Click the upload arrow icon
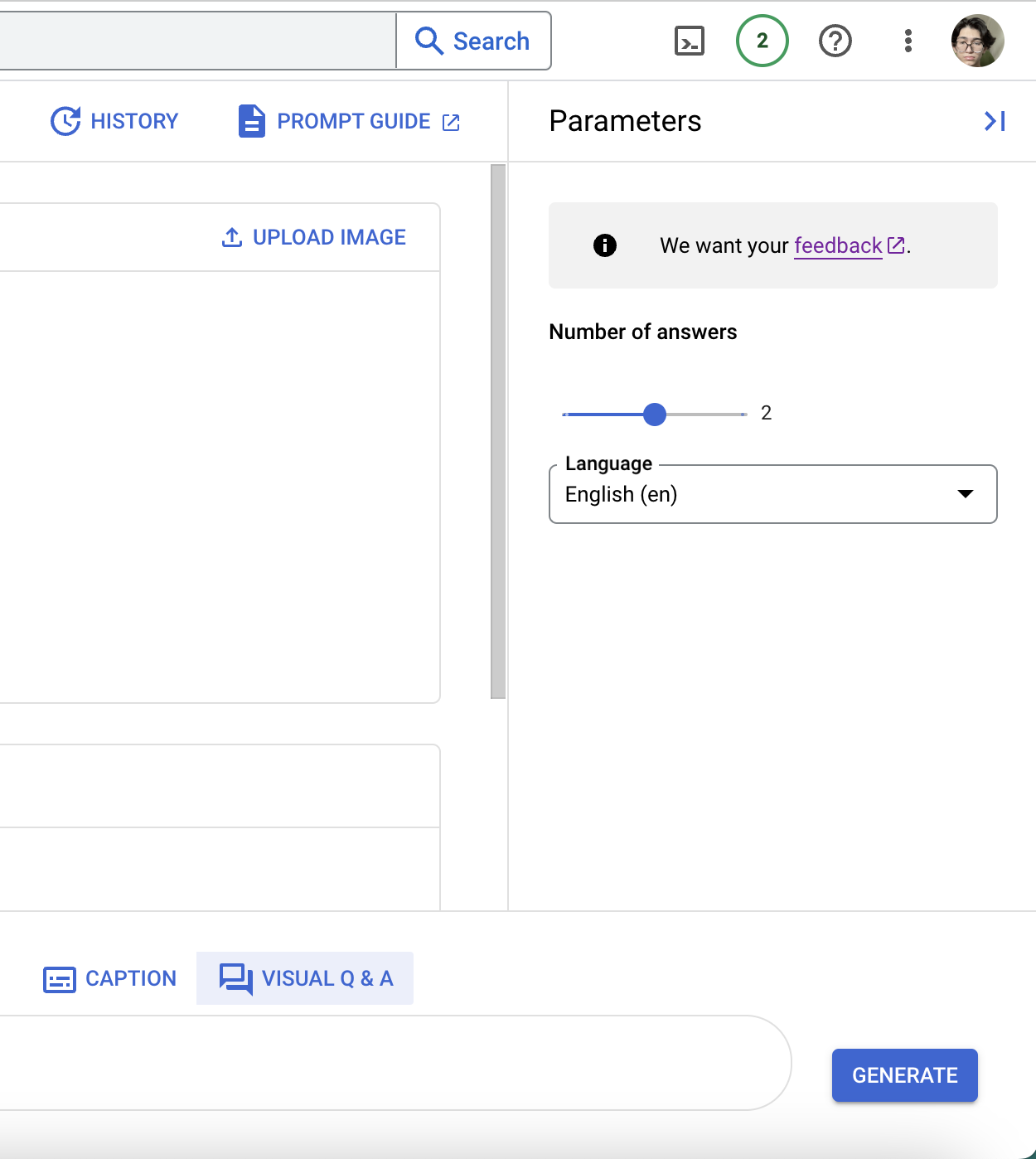This screenshot has height=1159, width=1036. pos(232,238)
